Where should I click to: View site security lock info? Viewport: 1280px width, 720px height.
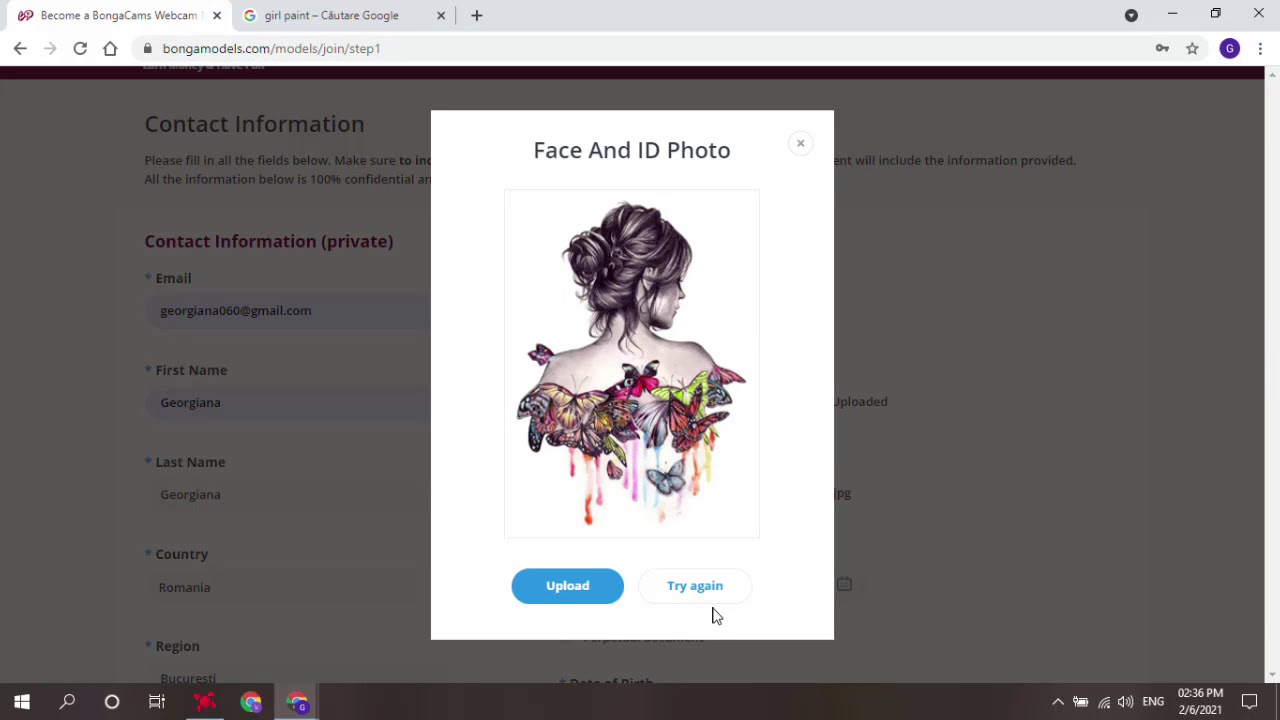(147, 48)
